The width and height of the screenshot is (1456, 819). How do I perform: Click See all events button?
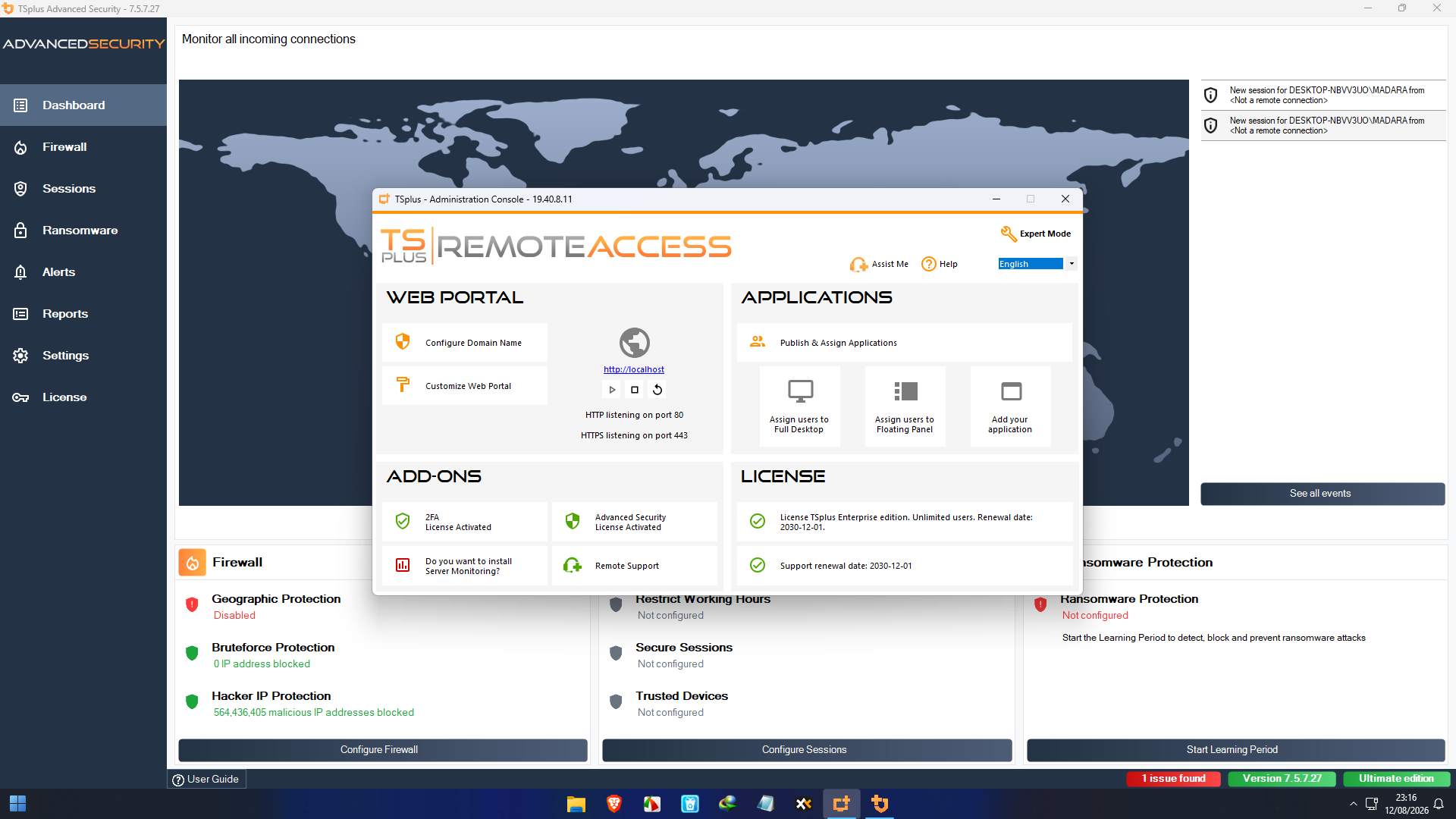[x=1322, y=494]
